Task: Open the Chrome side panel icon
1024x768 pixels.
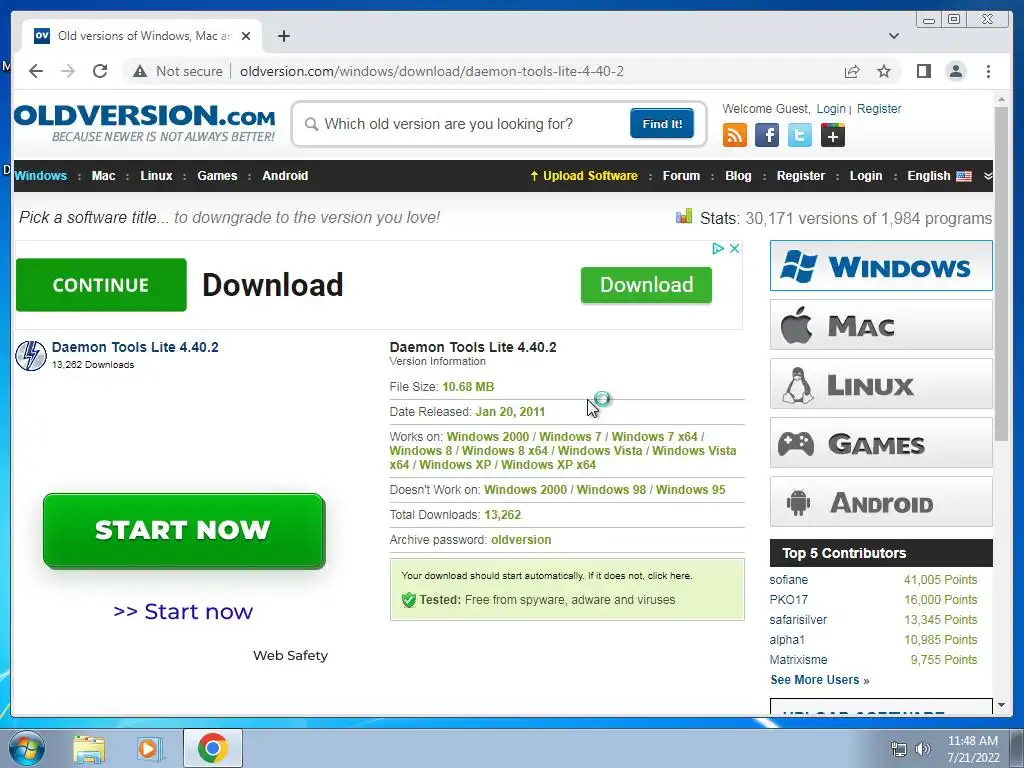Action: point(923,71)
